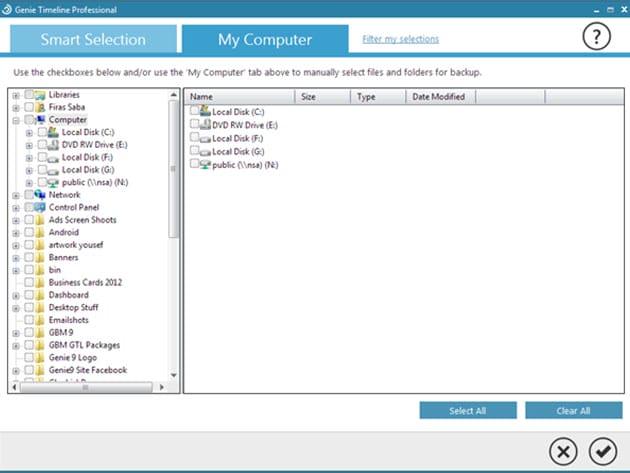
Task: Enable the Banners folder checkbox
Action: point(28,257)
